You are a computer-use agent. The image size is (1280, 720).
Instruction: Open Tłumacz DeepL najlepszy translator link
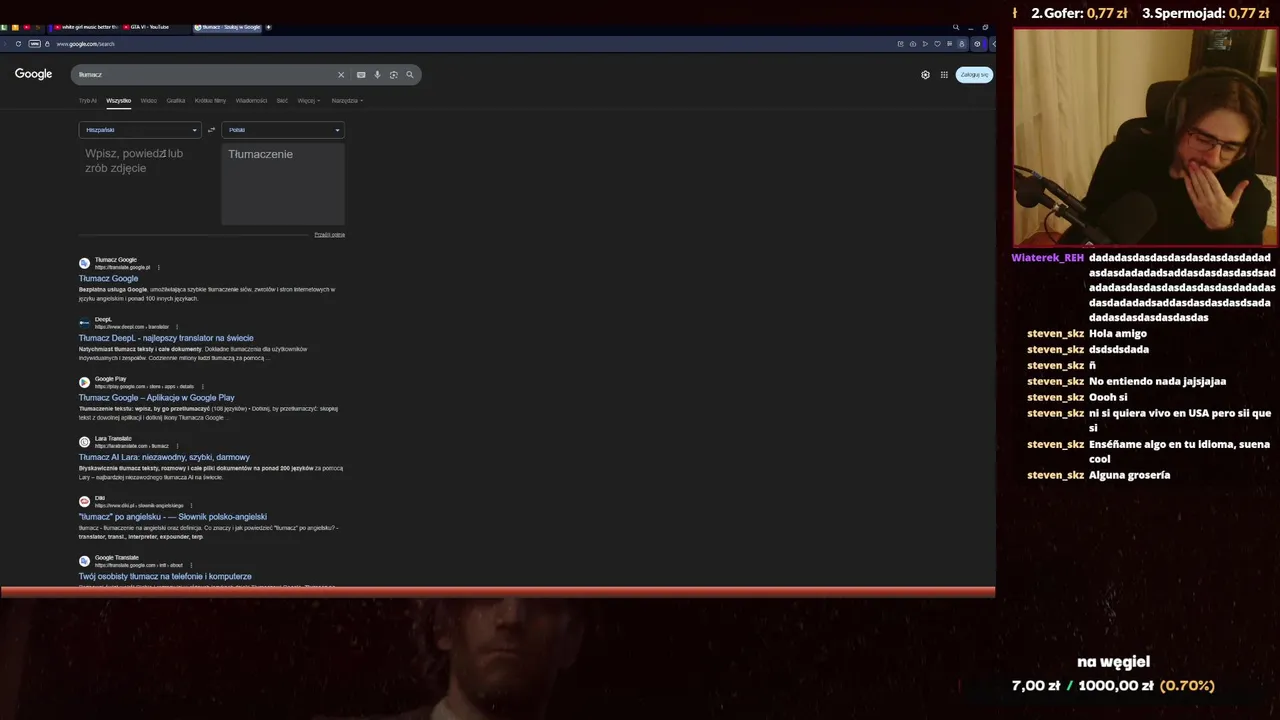[x=166, y=338]
